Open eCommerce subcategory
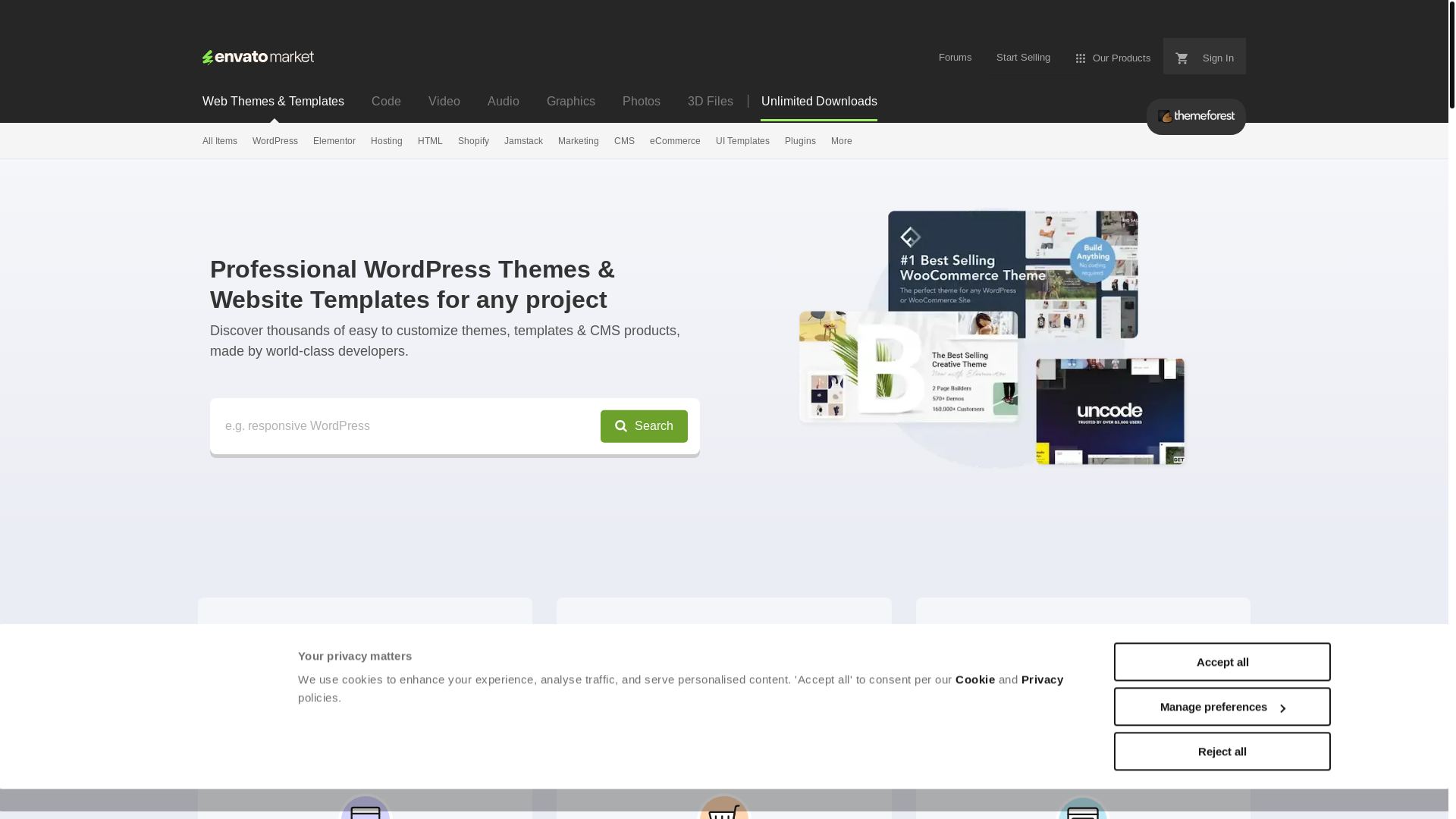The height and width of the screenshot is (819, 1456). tap(675, 141)
